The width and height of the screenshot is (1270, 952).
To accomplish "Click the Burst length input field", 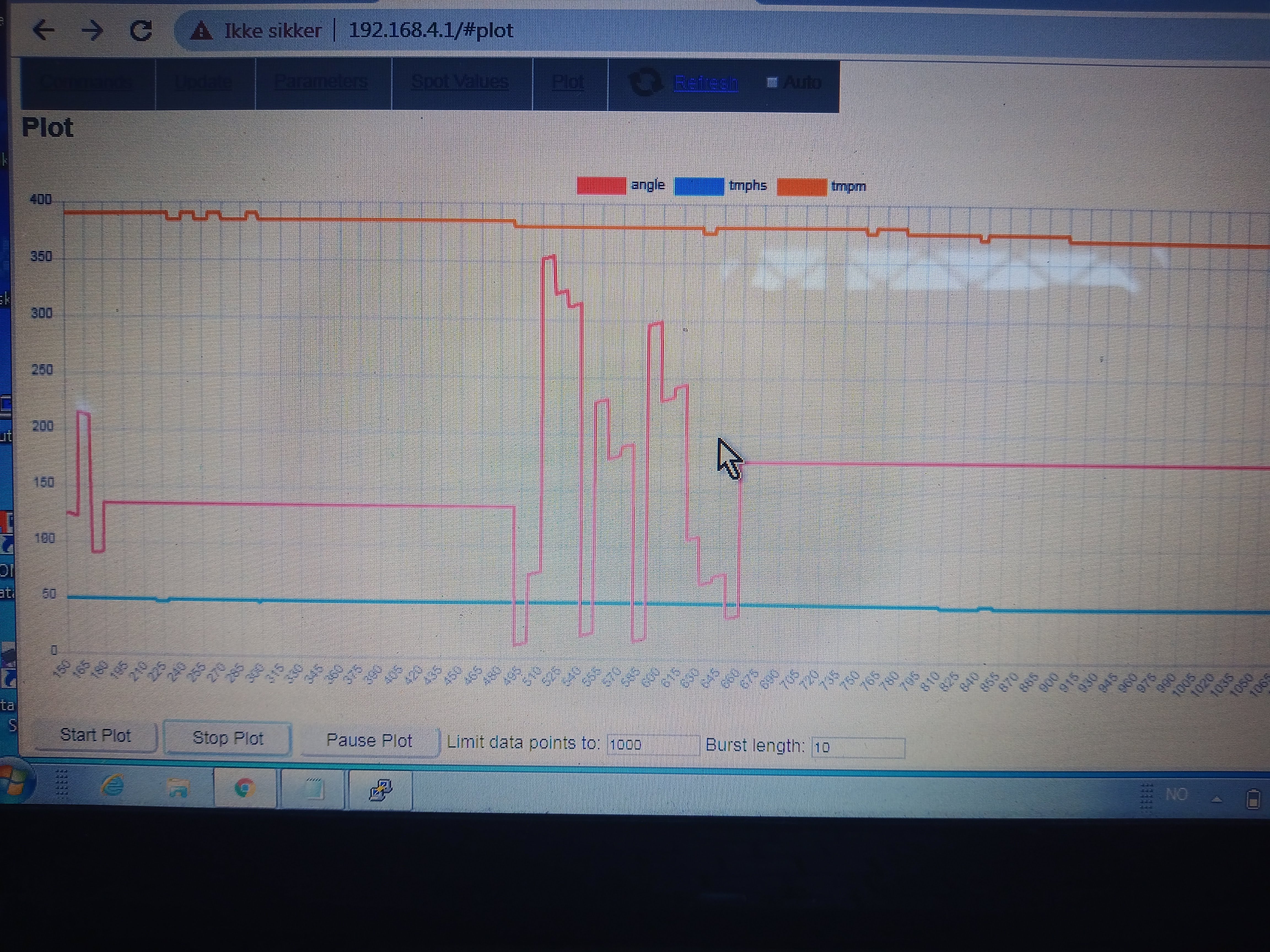I will pos(858,747).
